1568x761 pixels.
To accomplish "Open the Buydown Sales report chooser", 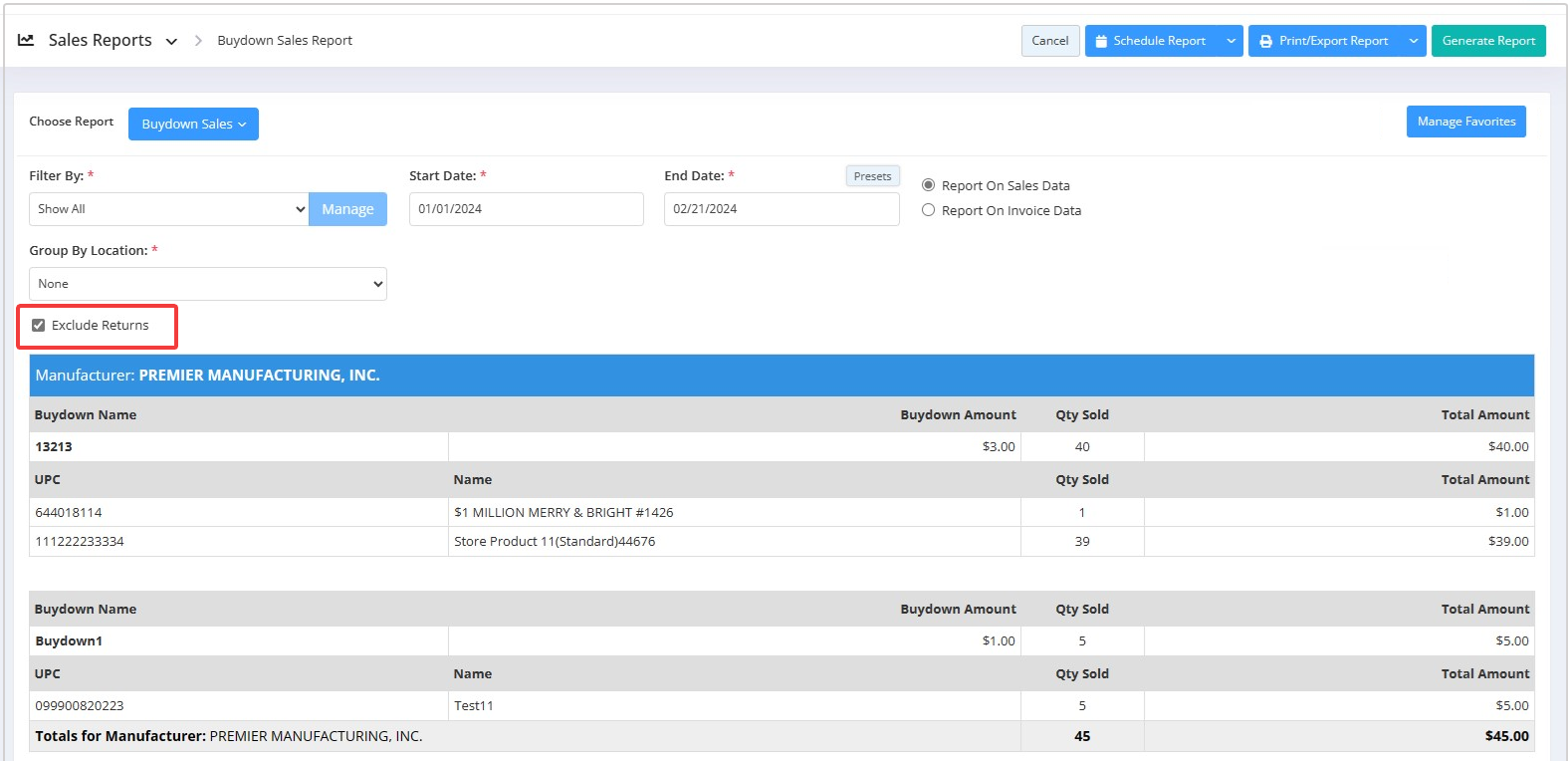I will point(193,125).
